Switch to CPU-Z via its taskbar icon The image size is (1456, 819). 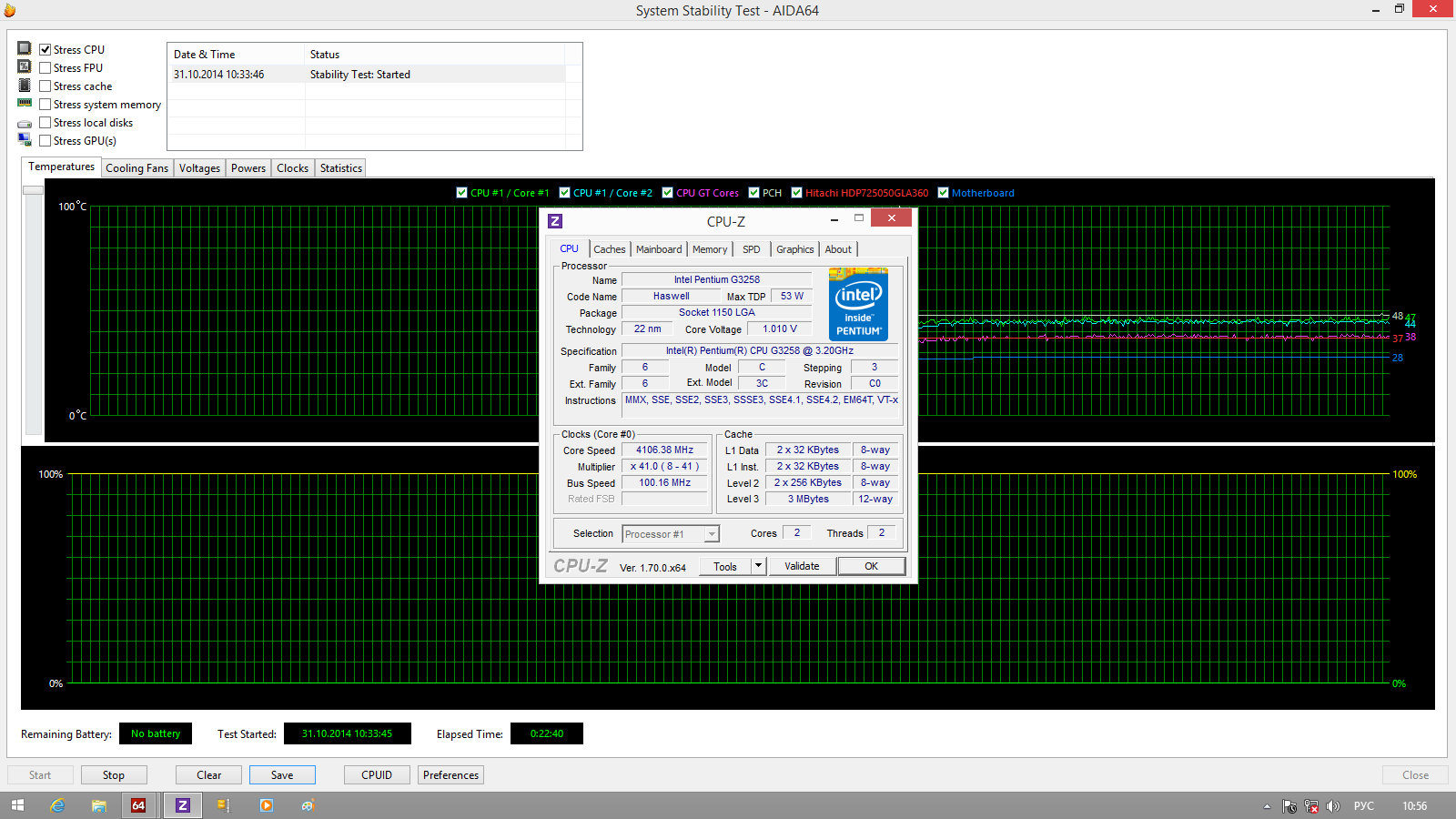tap(183, 805)
